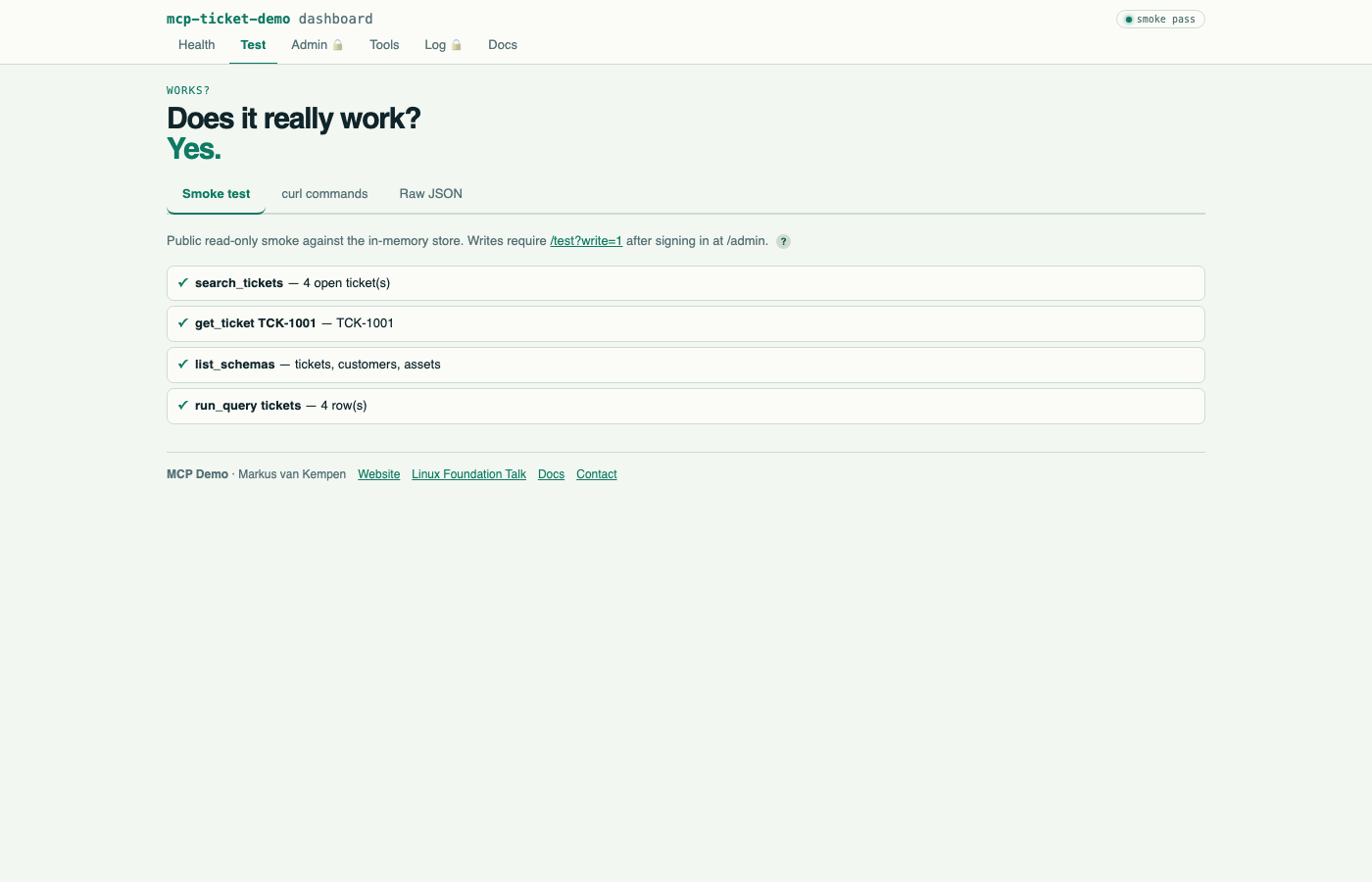Screen dimensions: 1372x882
Task: Go to the Tools nav tab
Action: click(384, 45)
